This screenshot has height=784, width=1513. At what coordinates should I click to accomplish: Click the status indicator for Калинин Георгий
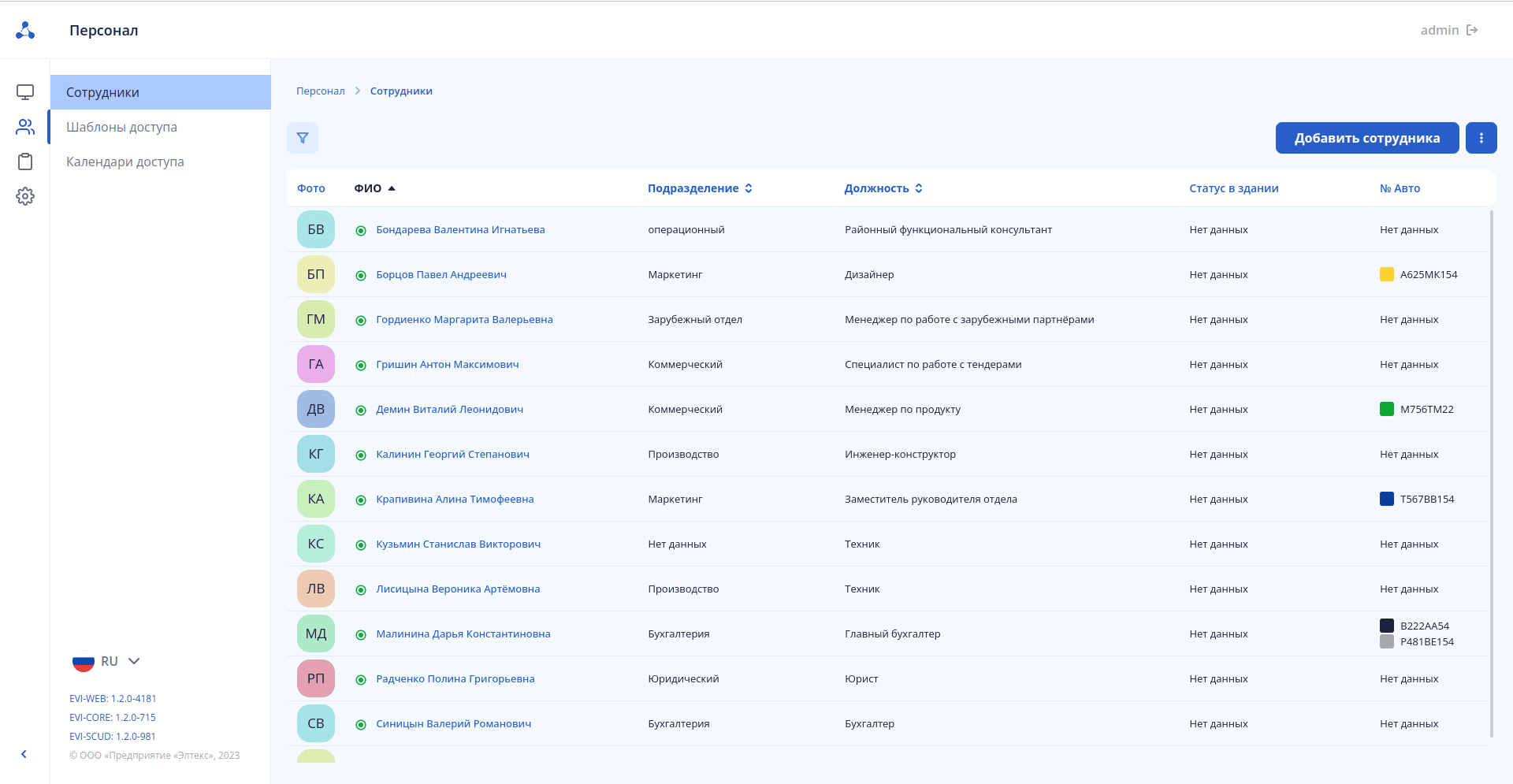[361, 455]
